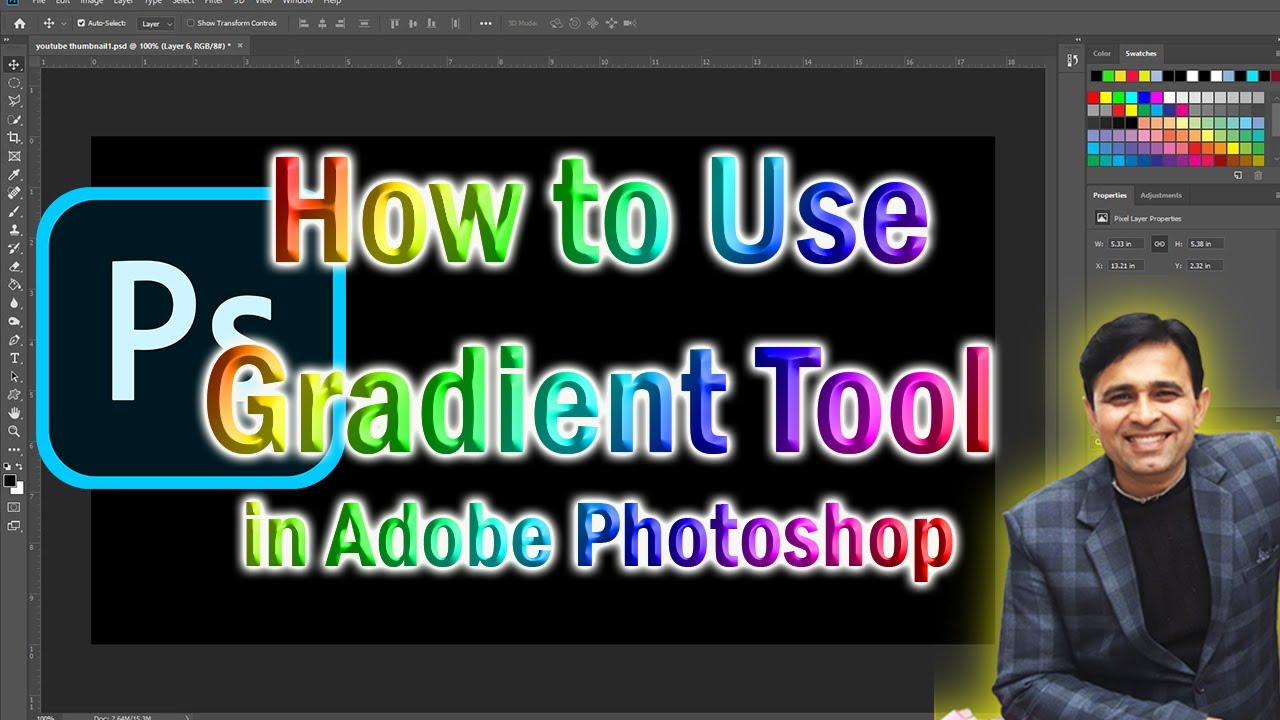Screen dimensions: 1280x720
Task: Select the Sponge tool
Action: pos(14,322)
